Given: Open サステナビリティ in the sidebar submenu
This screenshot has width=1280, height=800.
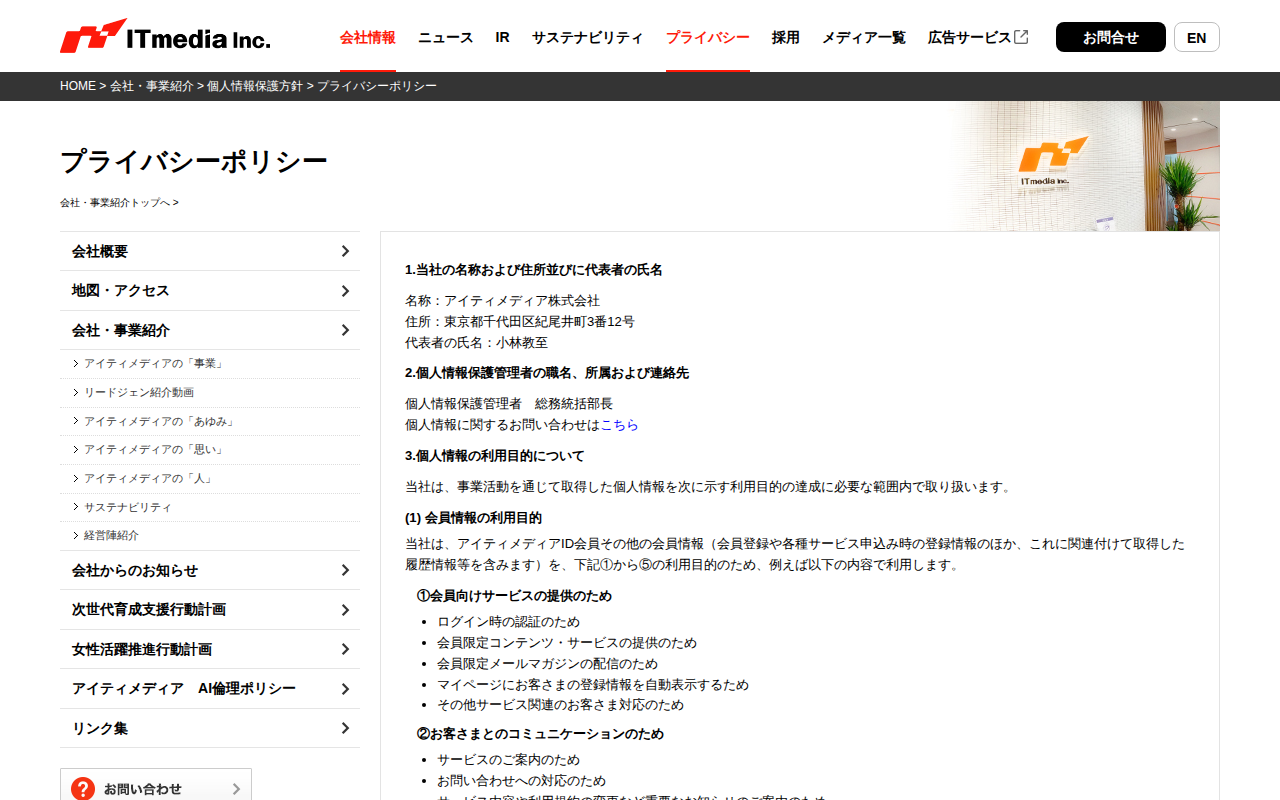Looking at the screenshot, I should coord(210,508).
